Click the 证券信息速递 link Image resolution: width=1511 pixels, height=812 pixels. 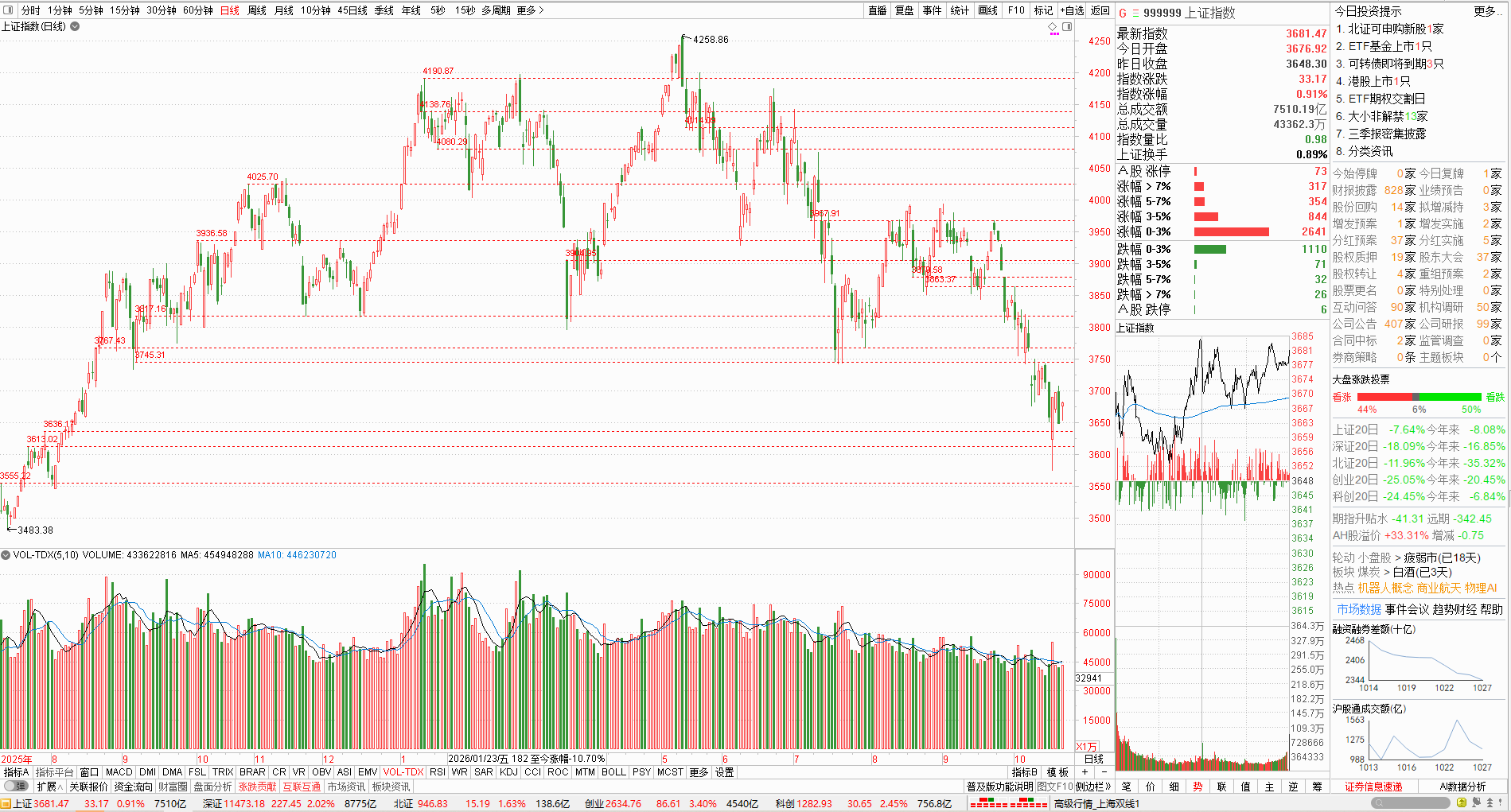point(1373,787)
